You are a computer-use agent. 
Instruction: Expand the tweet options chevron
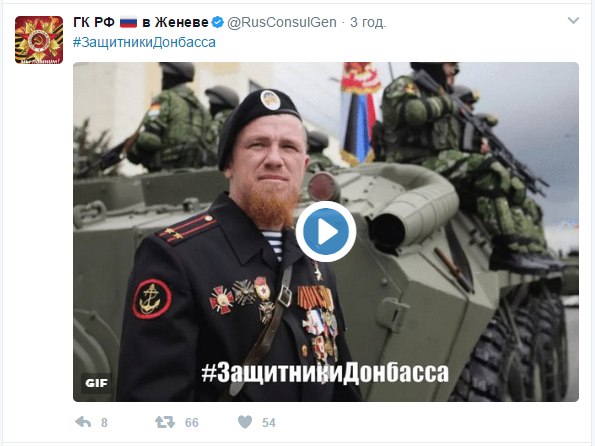573,20
